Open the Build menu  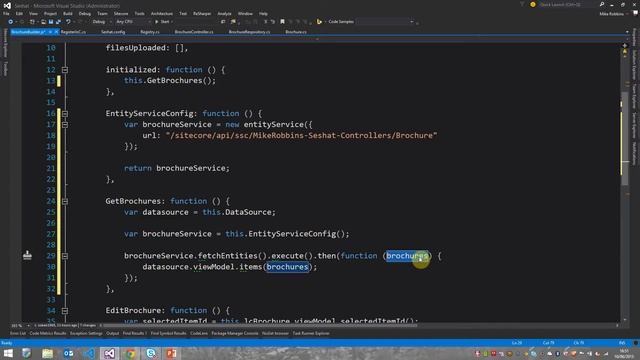pyautogui.click(x=68, y=13)
